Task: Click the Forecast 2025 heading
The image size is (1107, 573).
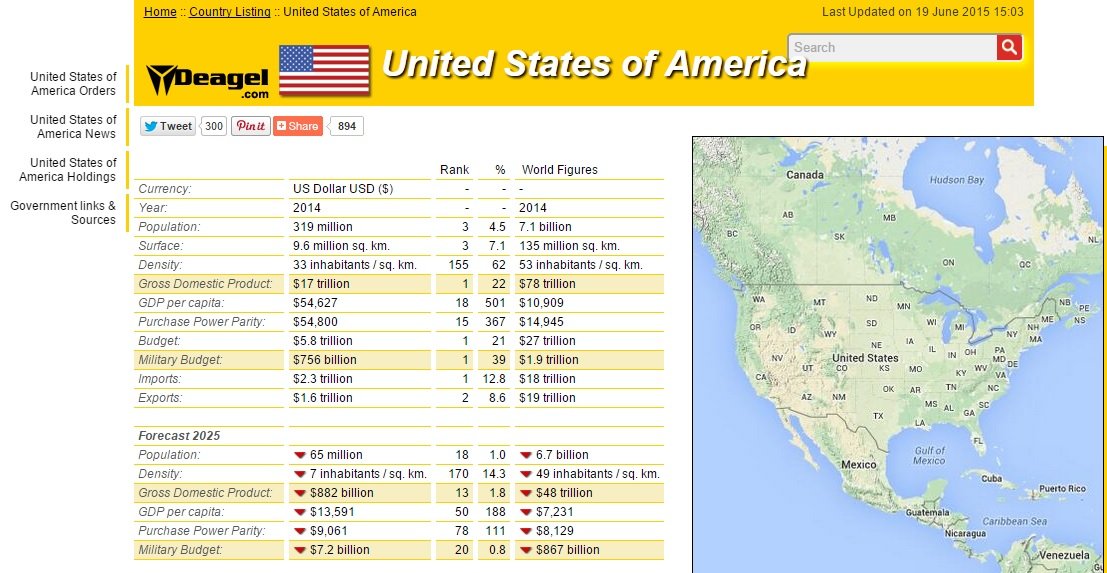Action: 179,436
